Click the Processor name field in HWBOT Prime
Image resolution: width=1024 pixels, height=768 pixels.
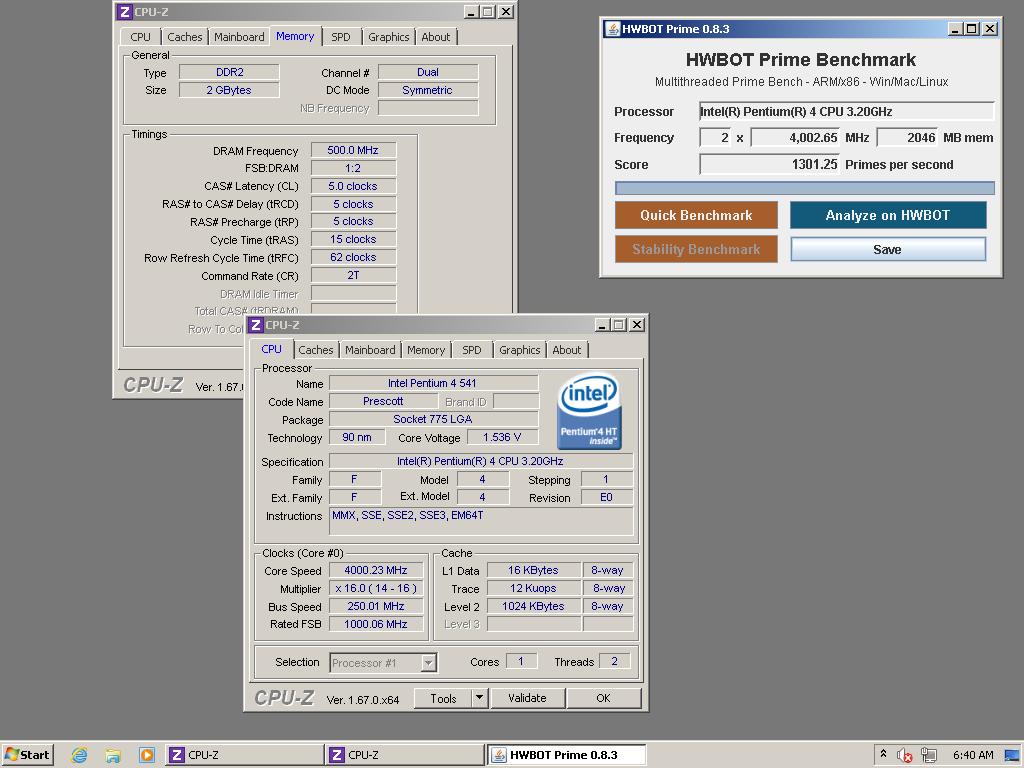pos(846,111)
